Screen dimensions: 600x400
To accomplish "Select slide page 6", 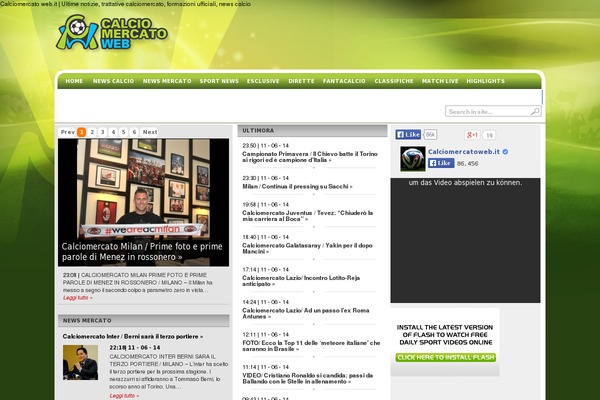I will [134, 132].
